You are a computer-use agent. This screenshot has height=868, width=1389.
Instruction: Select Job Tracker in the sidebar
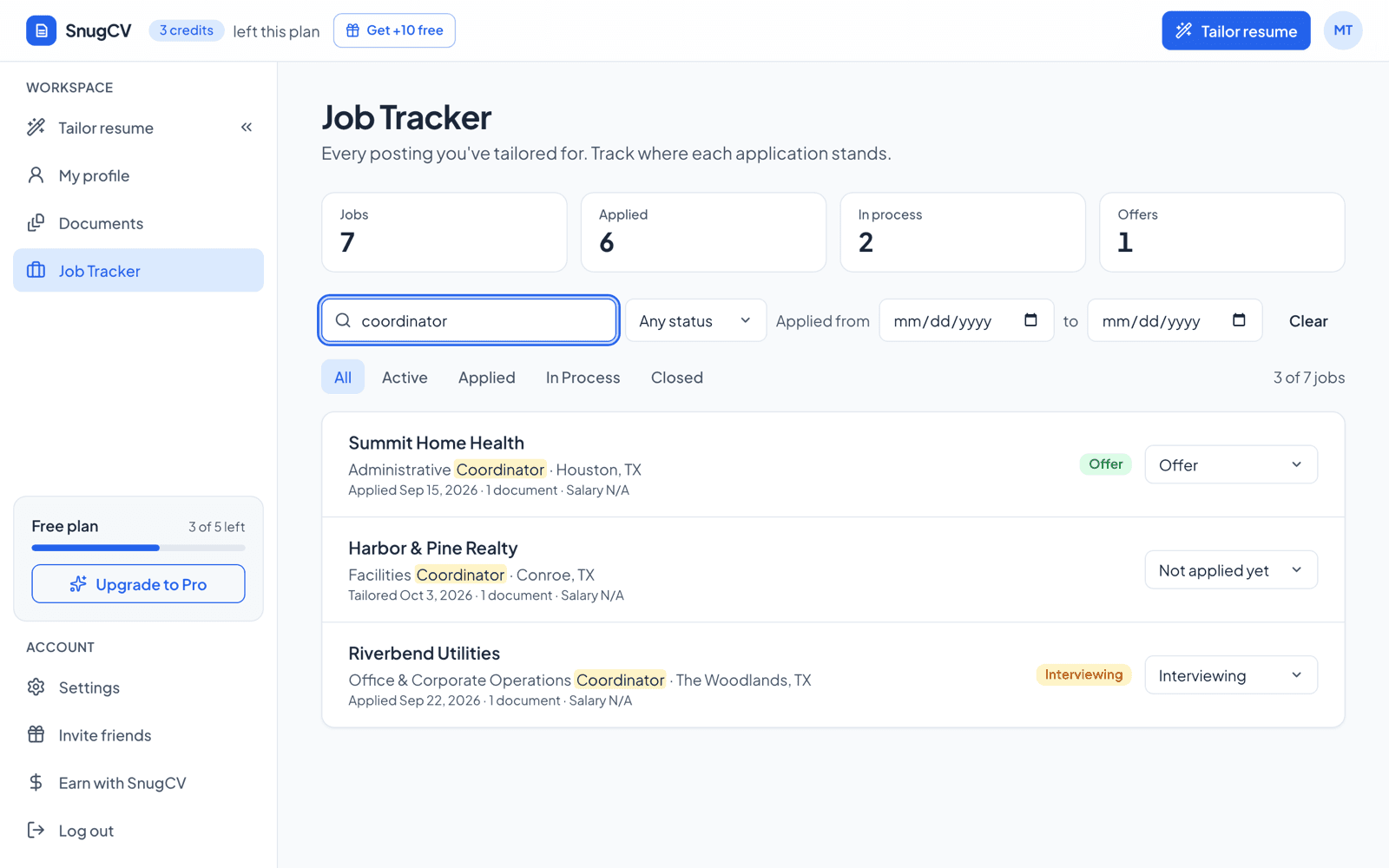138,271
